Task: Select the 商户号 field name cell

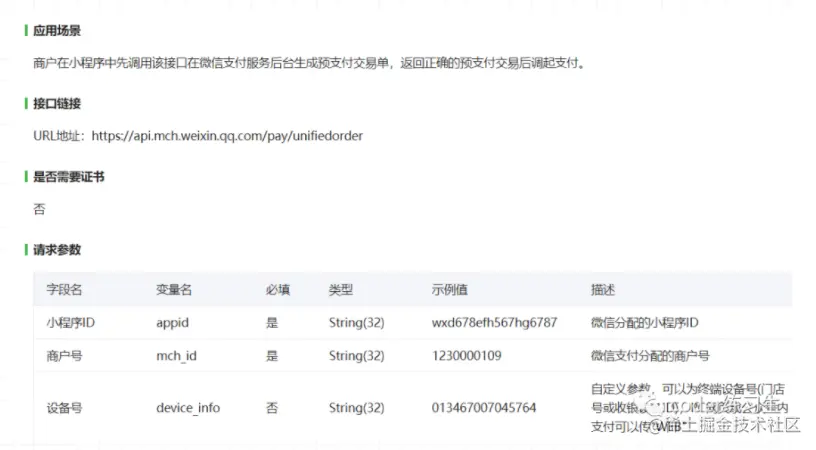Action: tap(65, 356)
